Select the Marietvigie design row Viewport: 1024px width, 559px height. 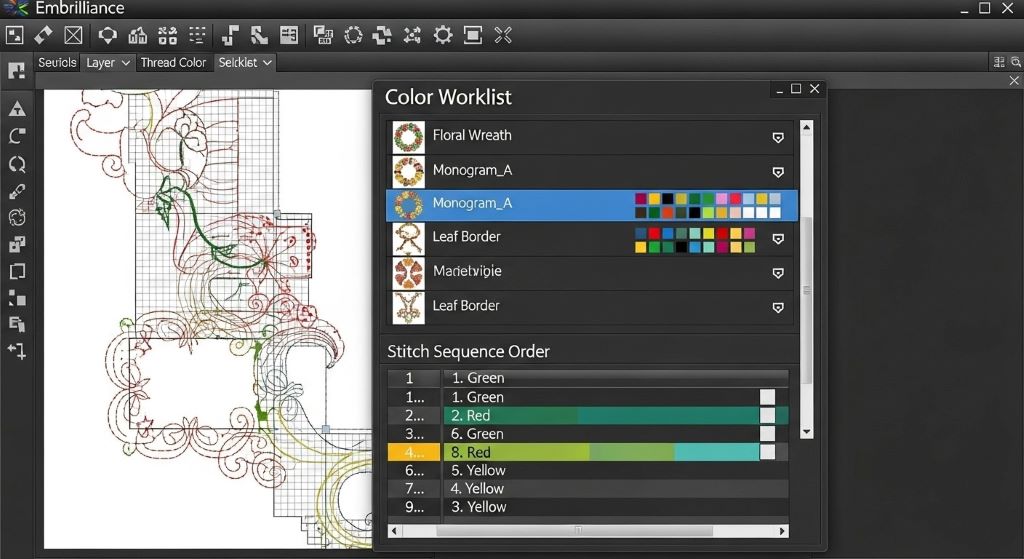coord(592,273)
